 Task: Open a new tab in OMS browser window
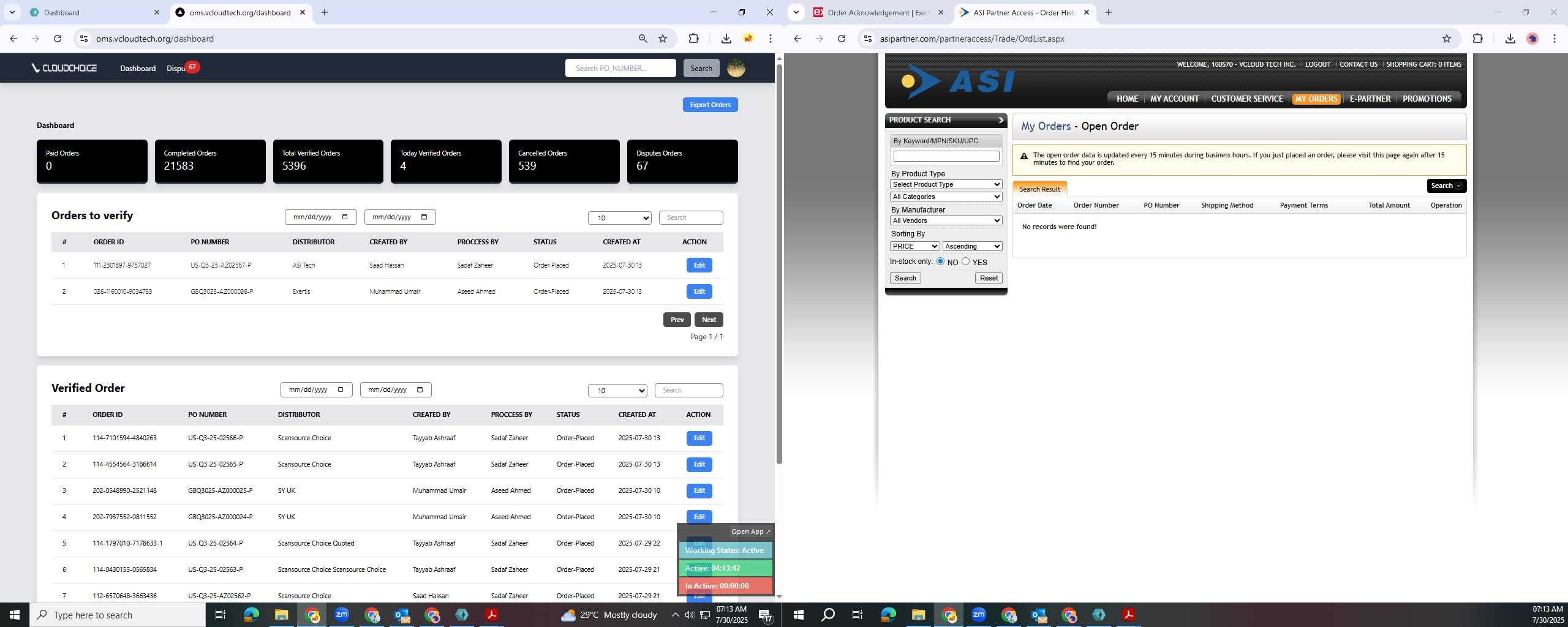(325, 12)
